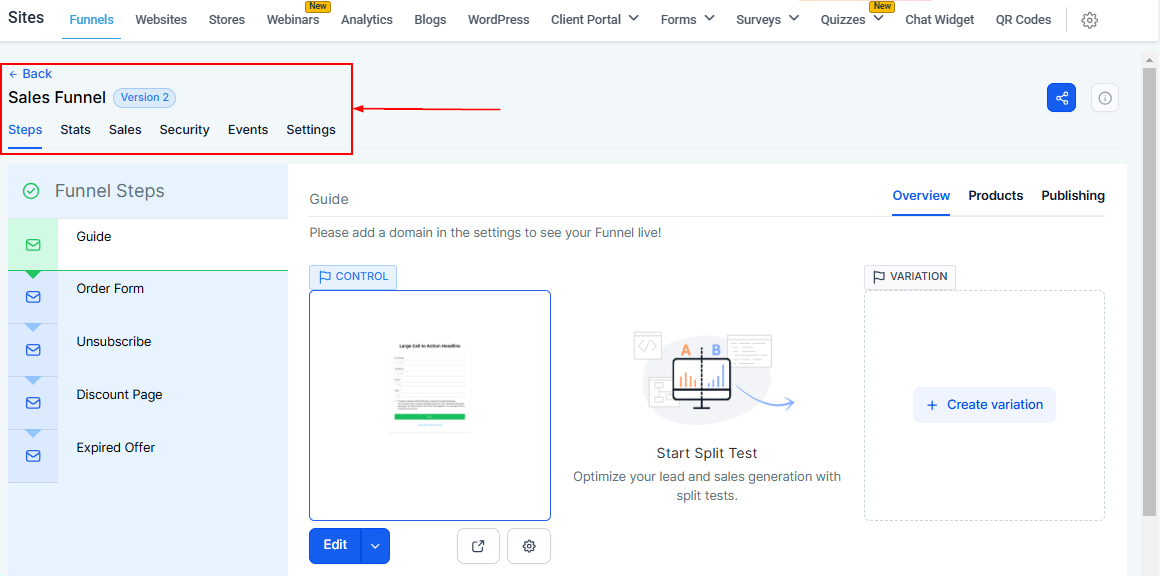Screen dimensions: 1160x576
Task: Click the Expired Offer envelope icon
Action: [33, 456]
